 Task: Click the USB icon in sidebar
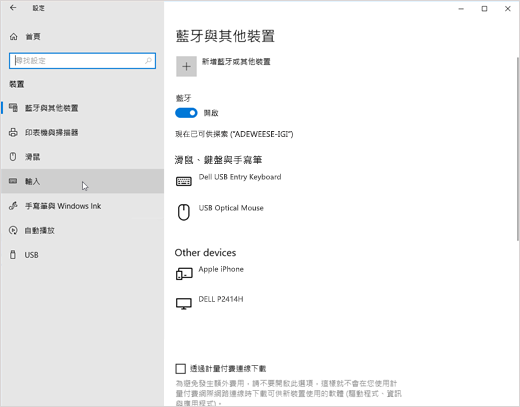(13, 255)
